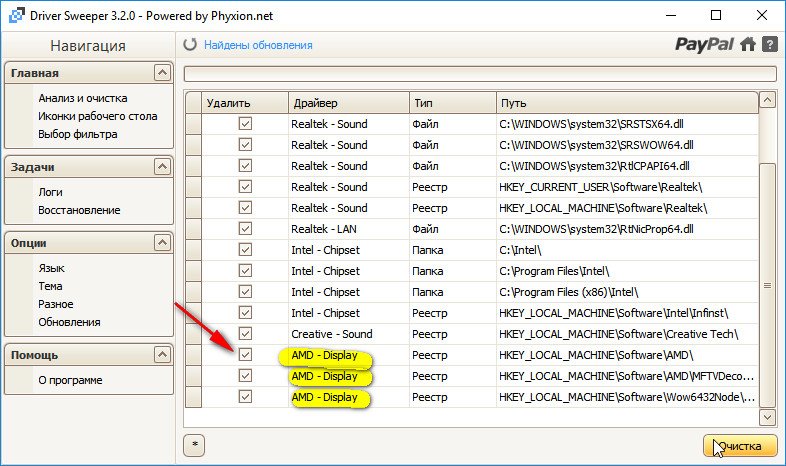Click the refresh updates spinner icon
The height and width of the screenshot is (466, 786).
[x=191, y=45]
